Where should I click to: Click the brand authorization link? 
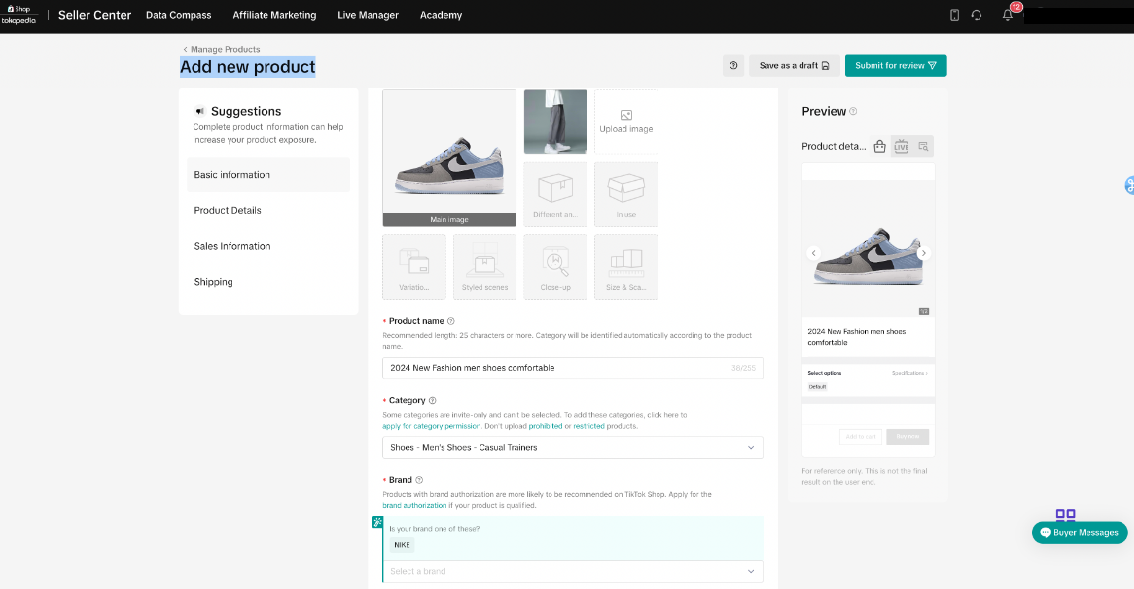pyautogui.click(x=414, y=505)
